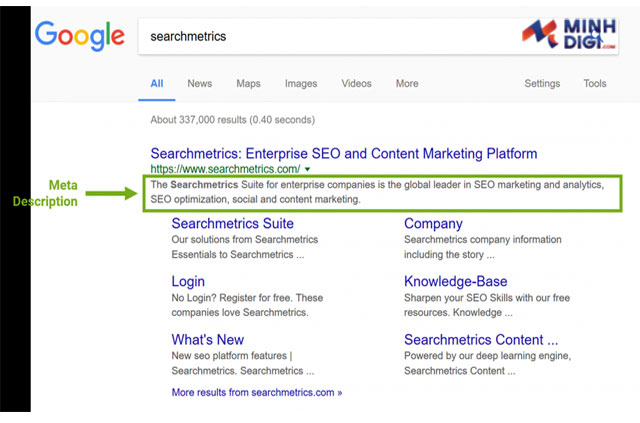
Task: Switch to the Maps tab
Action: tap(248, 84)
